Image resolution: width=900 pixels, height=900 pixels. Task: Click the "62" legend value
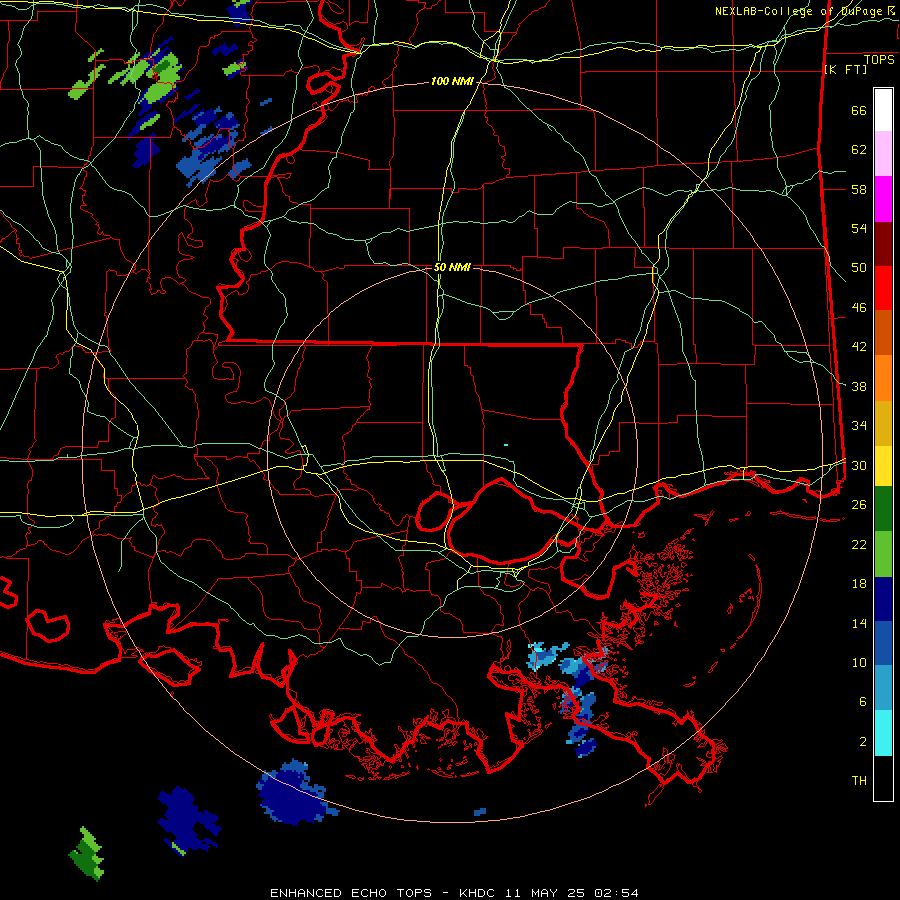pyautogui.click(x=859, y=150)
